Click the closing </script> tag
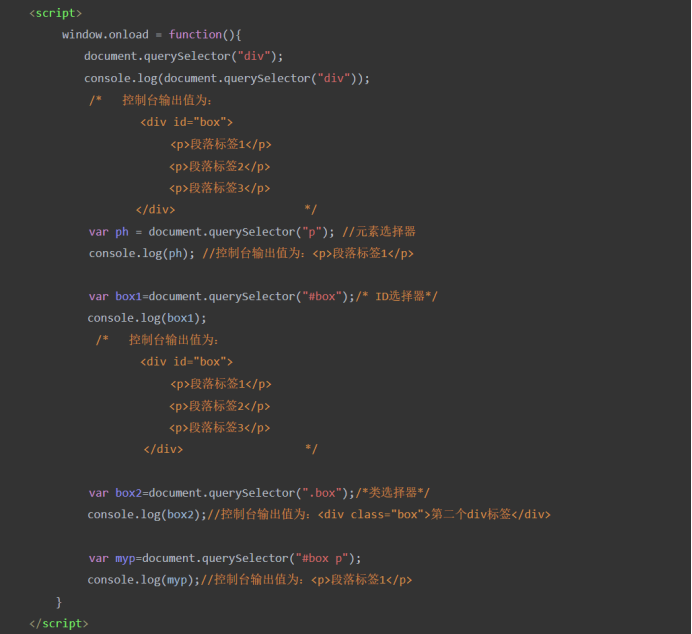Viewport: 692px width, 634px height. click(x=59, y=623)
